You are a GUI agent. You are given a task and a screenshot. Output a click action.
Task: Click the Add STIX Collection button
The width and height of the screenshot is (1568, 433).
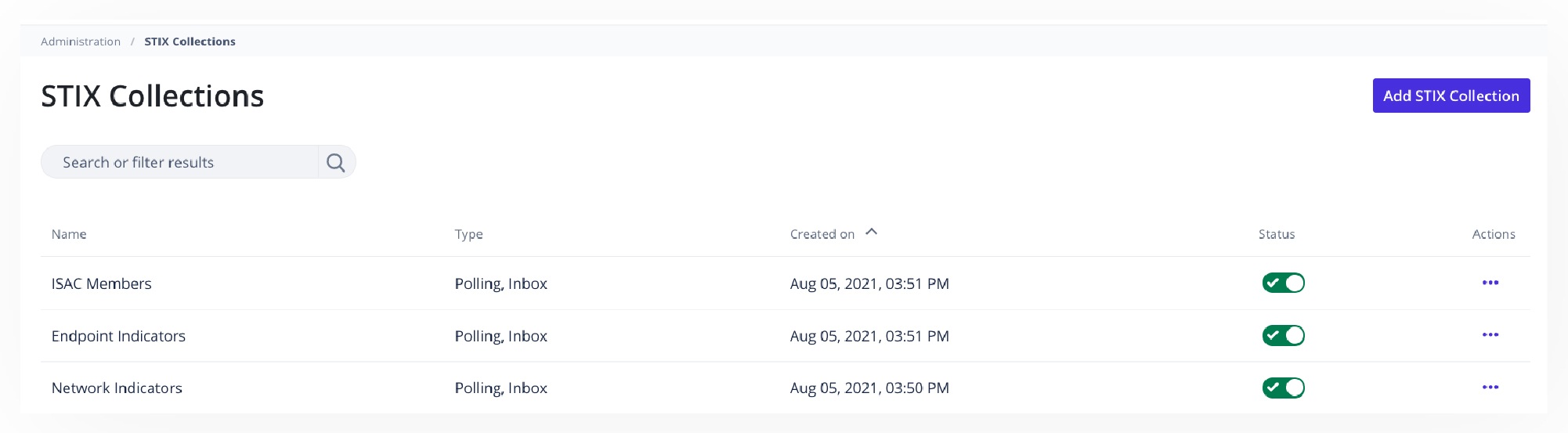click(x=1451, y=96)
